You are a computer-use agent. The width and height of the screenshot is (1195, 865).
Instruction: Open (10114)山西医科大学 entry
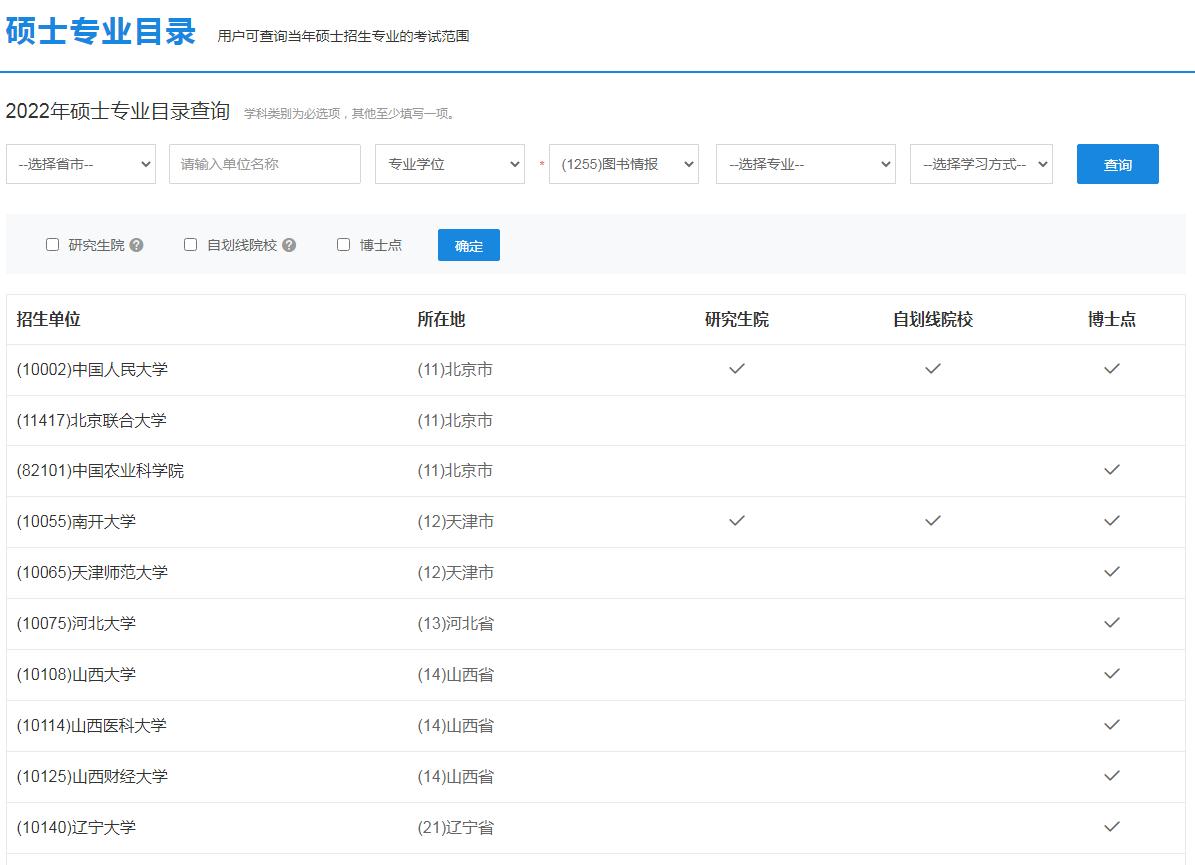(91, 726)
